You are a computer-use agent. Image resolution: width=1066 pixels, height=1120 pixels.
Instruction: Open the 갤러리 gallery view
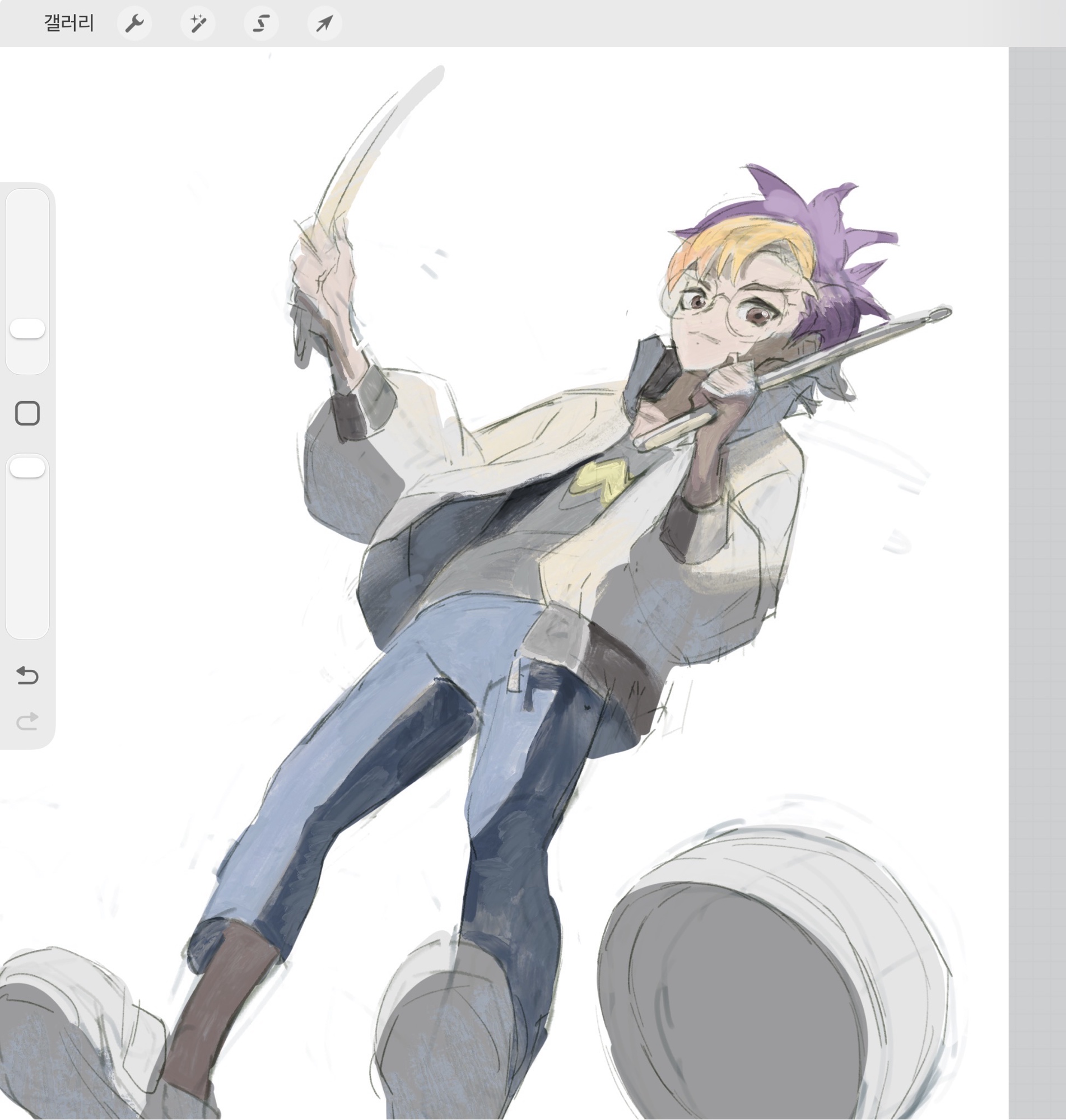pyautogui.click(x=69, y=24)
